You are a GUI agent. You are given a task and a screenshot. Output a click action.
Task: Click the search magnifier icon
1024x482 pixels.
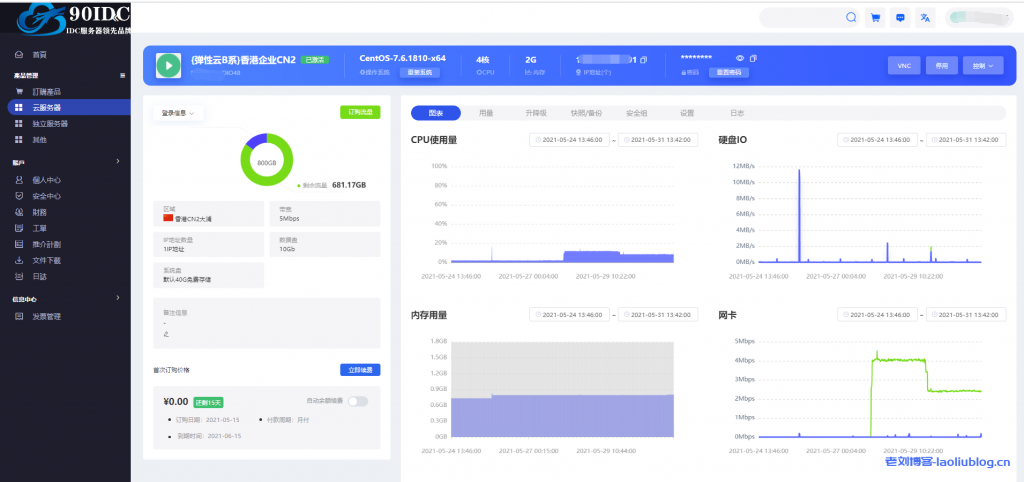tap(851, 17)
